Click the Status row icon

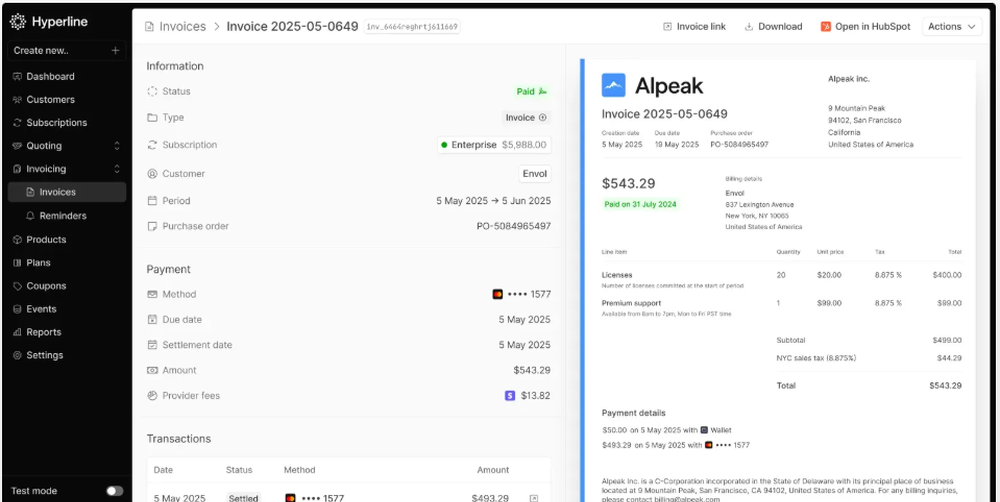(152, 91)
